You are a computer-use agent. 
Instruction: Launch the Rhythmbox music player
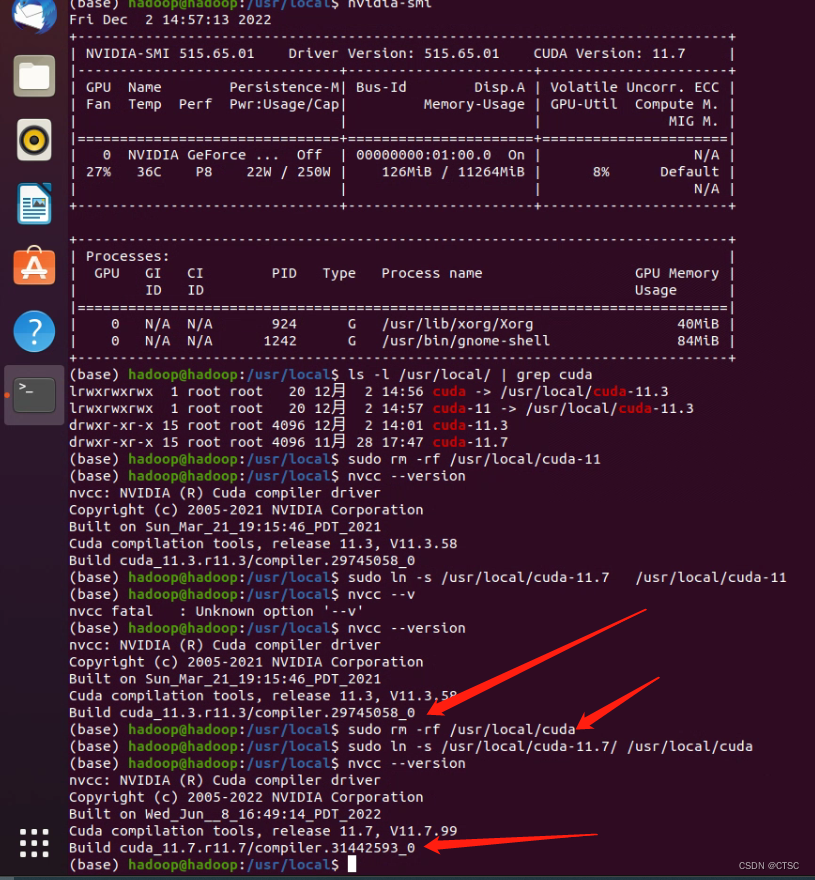click(33, 140)
